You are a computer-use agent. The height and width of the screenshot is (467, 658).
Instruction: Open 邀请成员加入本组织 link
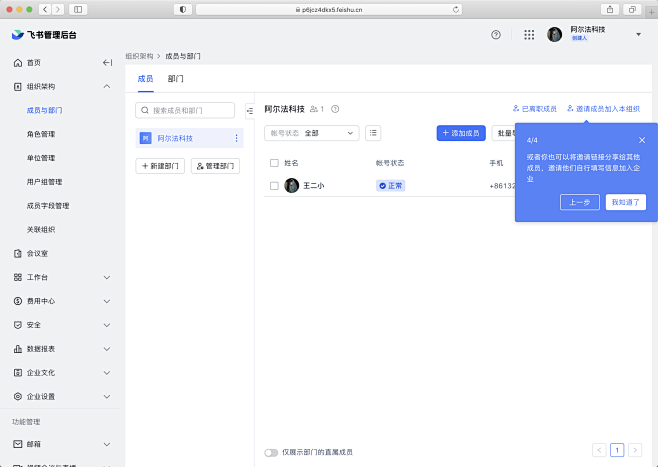[603, 109]
